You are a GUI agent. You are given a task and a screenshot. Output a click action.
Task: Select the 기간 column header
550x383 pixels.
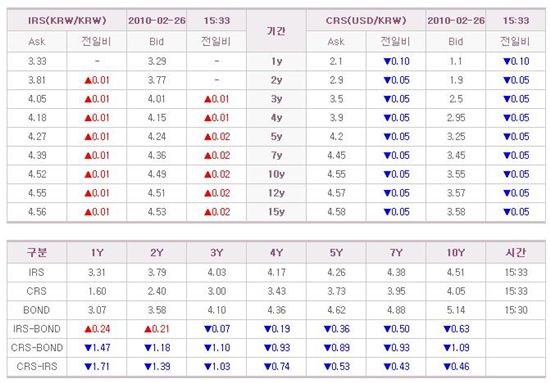point(276,31)
